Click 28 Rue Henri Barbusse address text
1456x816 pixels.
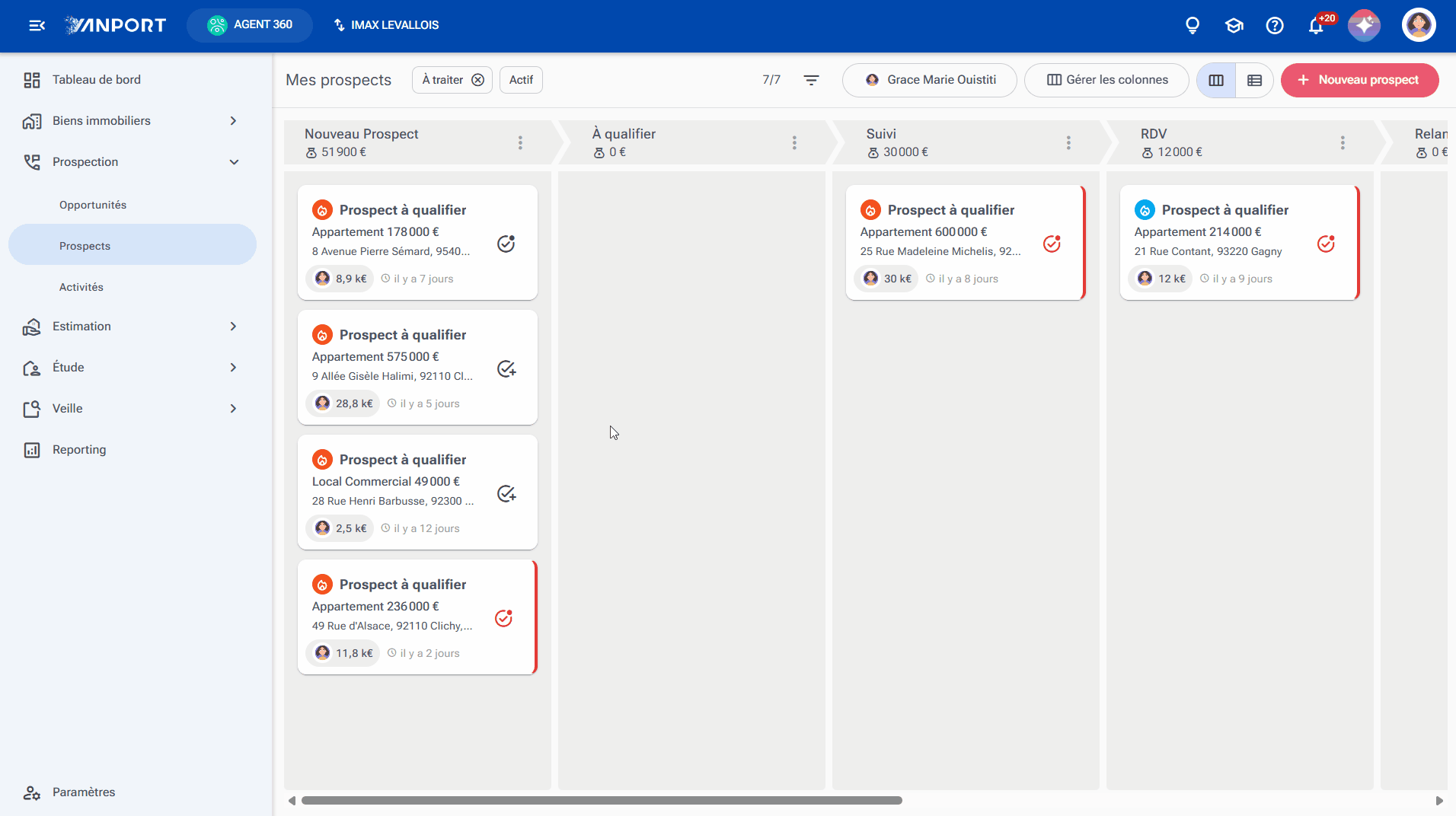[x=393, y=501]
